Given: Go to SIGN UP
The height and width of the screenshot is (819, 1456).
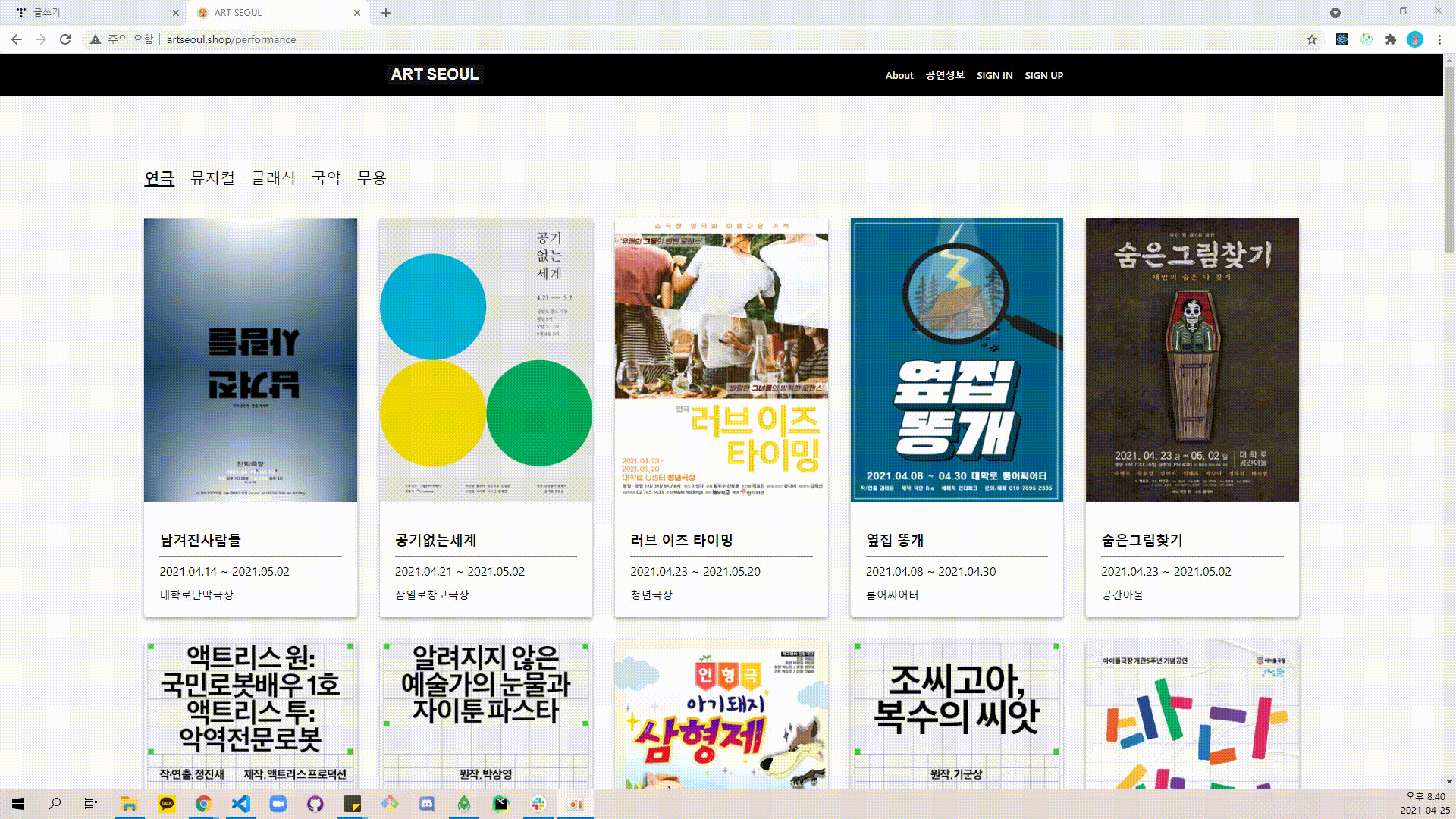Looking at the screenshot, I should click(1043, 75).
